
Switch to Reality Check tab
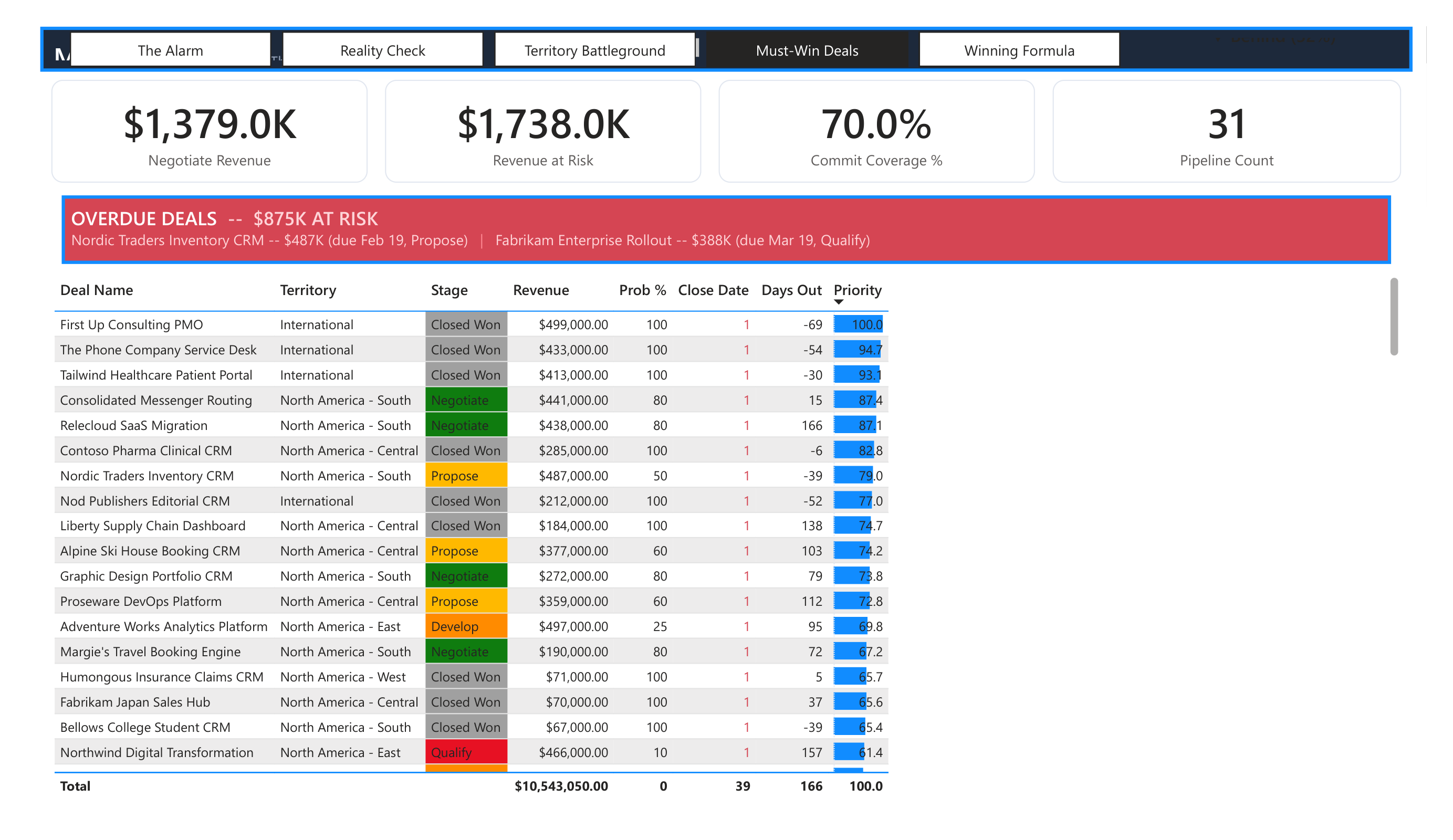pyautogui.click(x=382, y=50)
